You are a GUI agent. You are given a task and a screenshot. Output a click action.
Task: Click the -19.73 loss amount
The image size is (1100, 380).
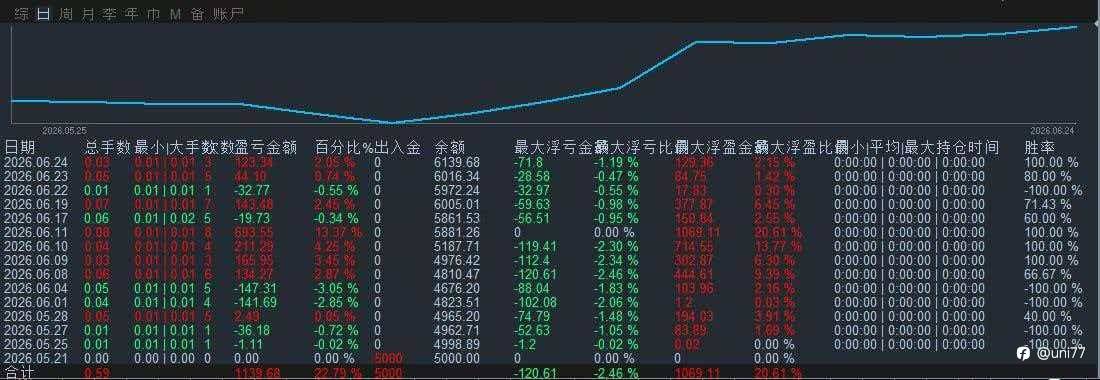[253, 218]
